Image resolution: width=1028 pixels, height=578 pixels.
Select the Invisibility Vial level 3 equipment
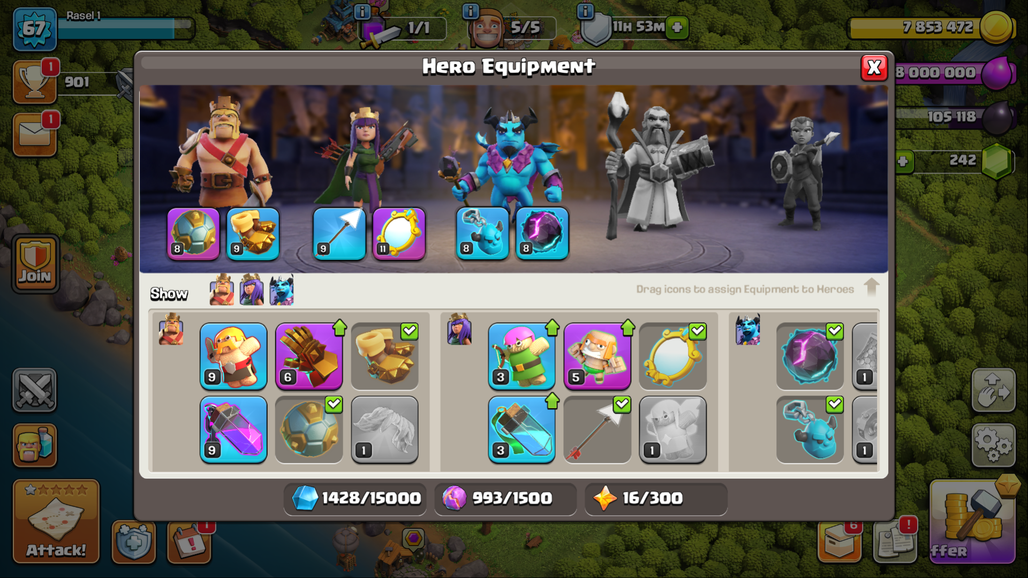[522, 429]
